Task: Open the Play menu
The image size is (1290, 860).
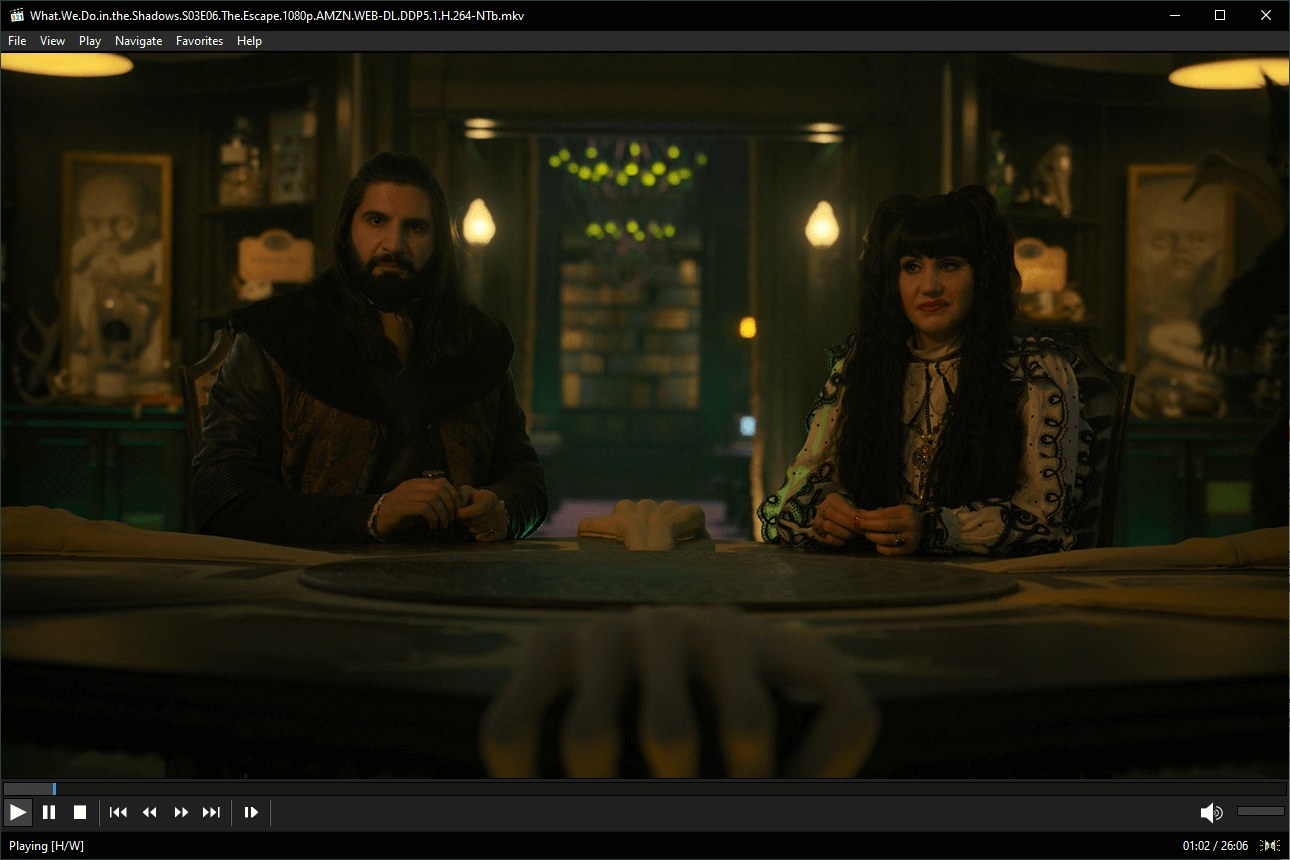Action: coord(90,41)
